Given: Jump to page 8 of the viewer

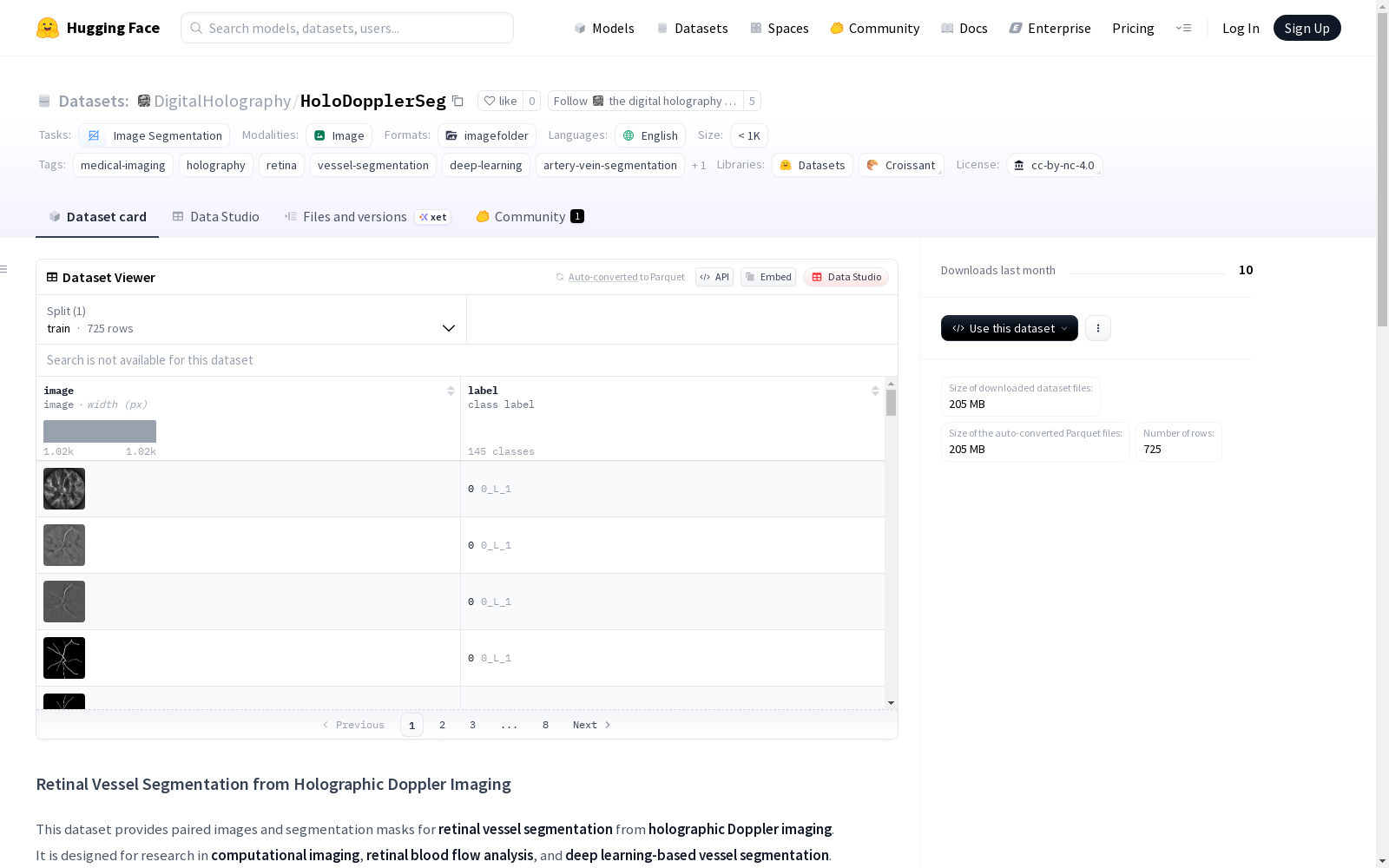Looking at the screenshot, I should coord(545,725).
